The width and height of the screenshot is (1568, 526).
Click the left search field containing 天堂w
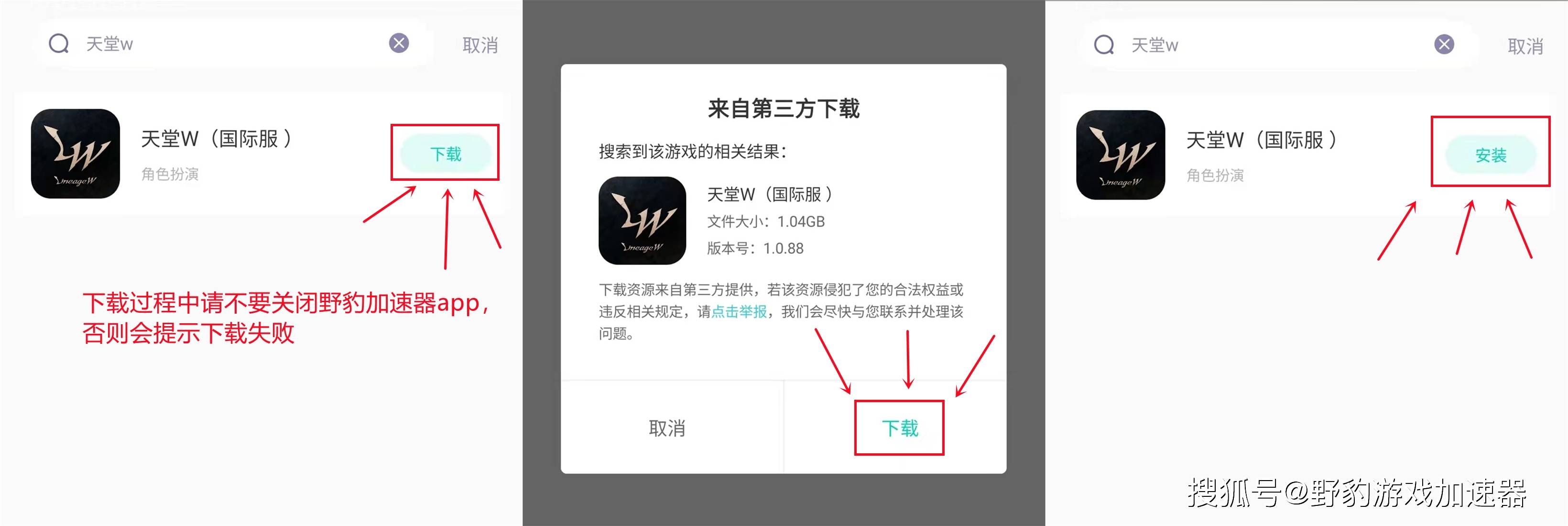click(x=237, y=43)
